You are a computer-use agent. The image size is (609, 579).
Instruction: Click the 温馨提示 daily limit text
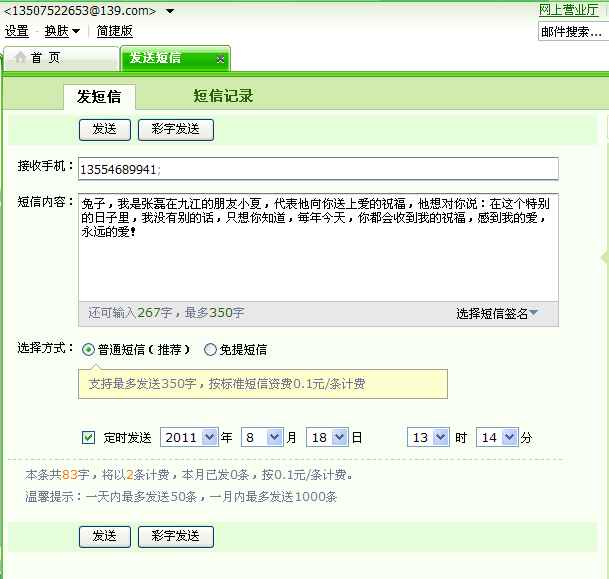(x=181, y=497)
